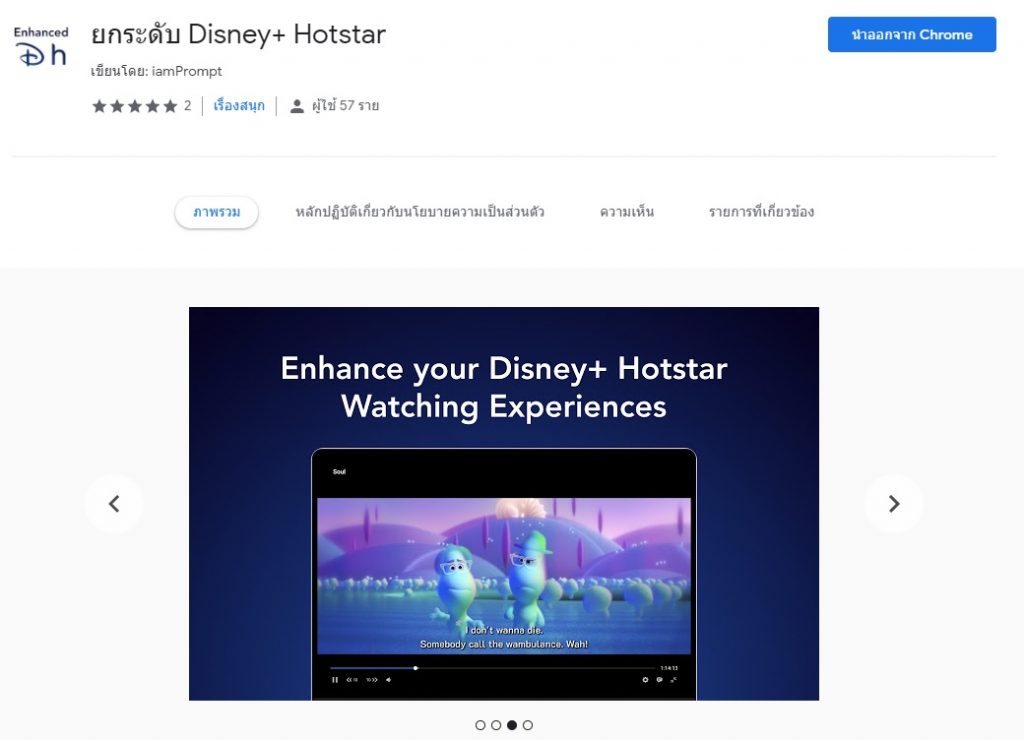Click the pause button in video preview

(x=335, y=680)
